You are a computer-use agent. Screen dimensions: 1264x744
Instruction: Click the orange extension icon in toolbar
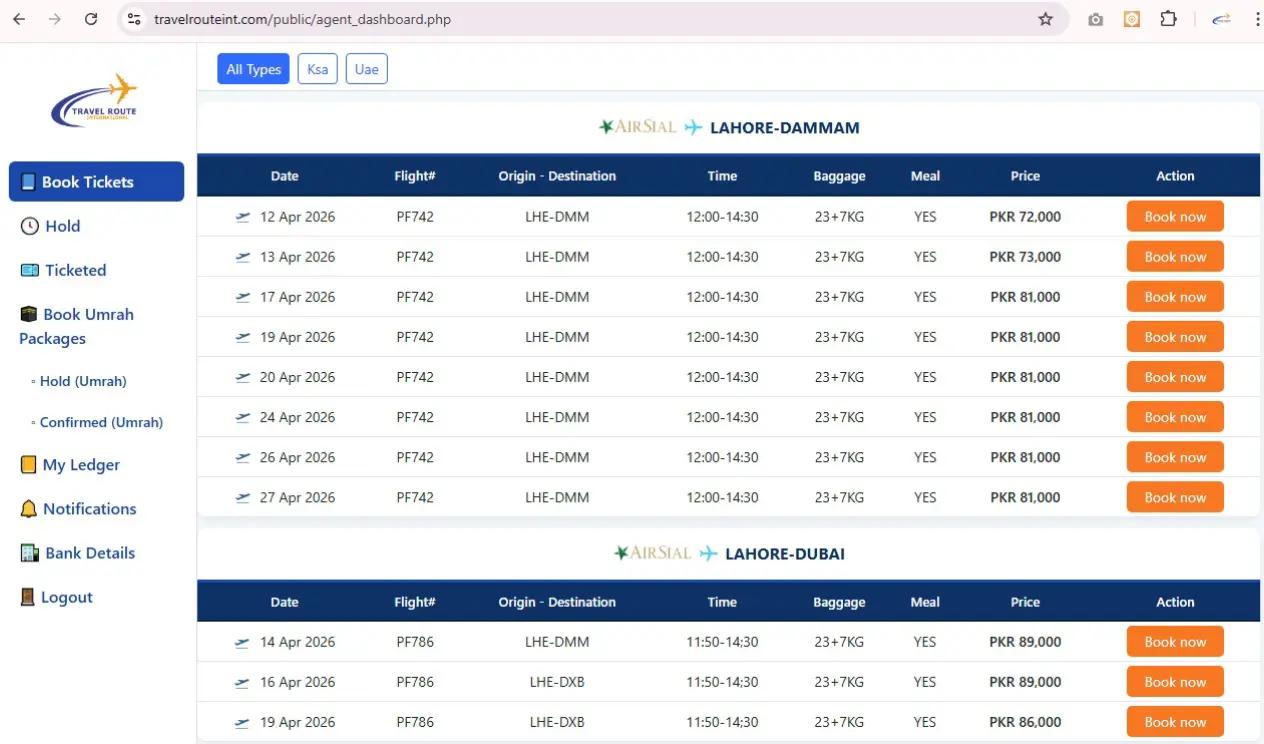[x=1132, y=19]
